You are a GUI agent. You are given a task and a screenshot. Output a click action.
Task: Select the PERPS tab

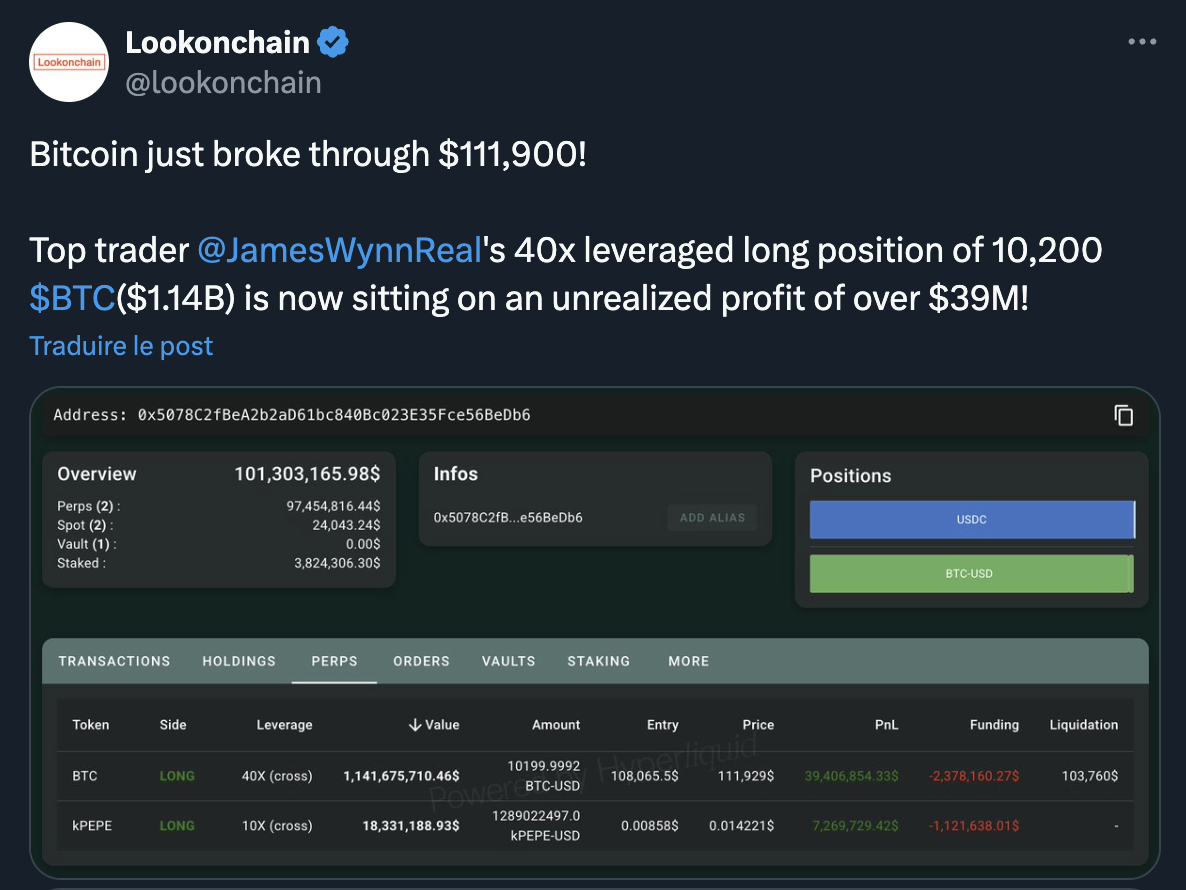click(x=334, y=661)
